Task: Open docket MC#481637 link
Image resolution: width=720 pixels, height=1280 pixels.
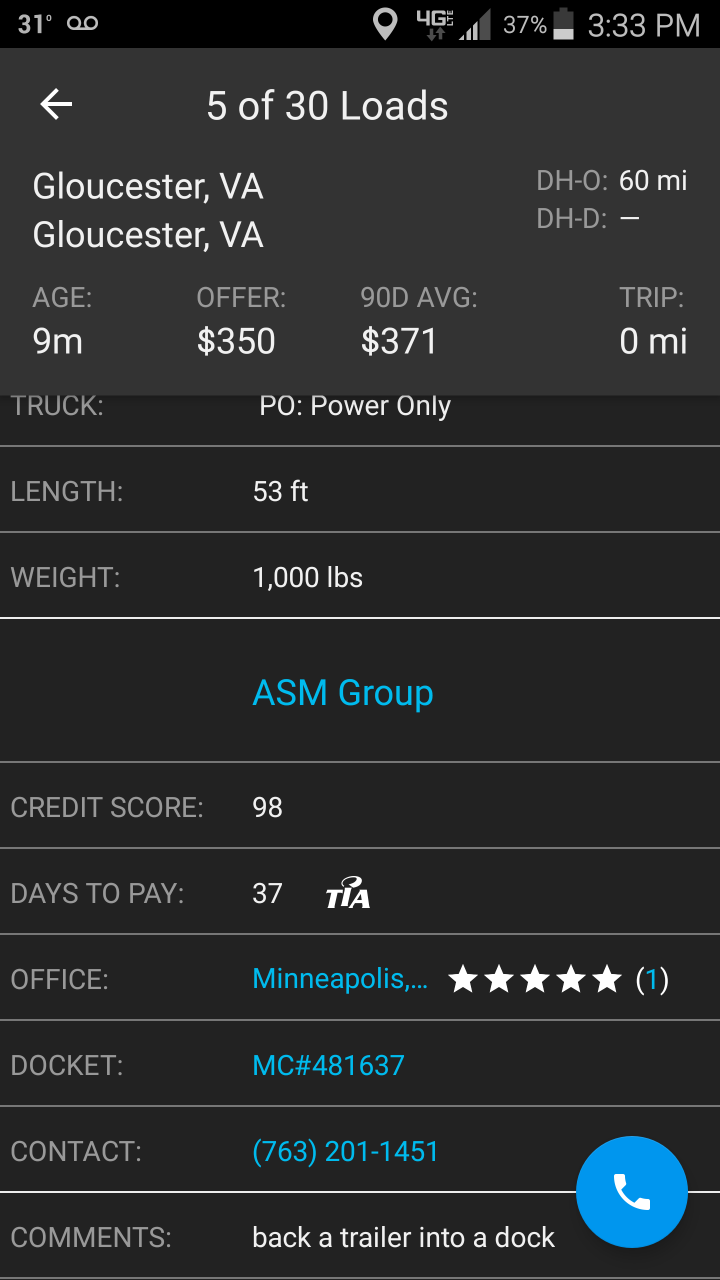Action: (328, 1065)
